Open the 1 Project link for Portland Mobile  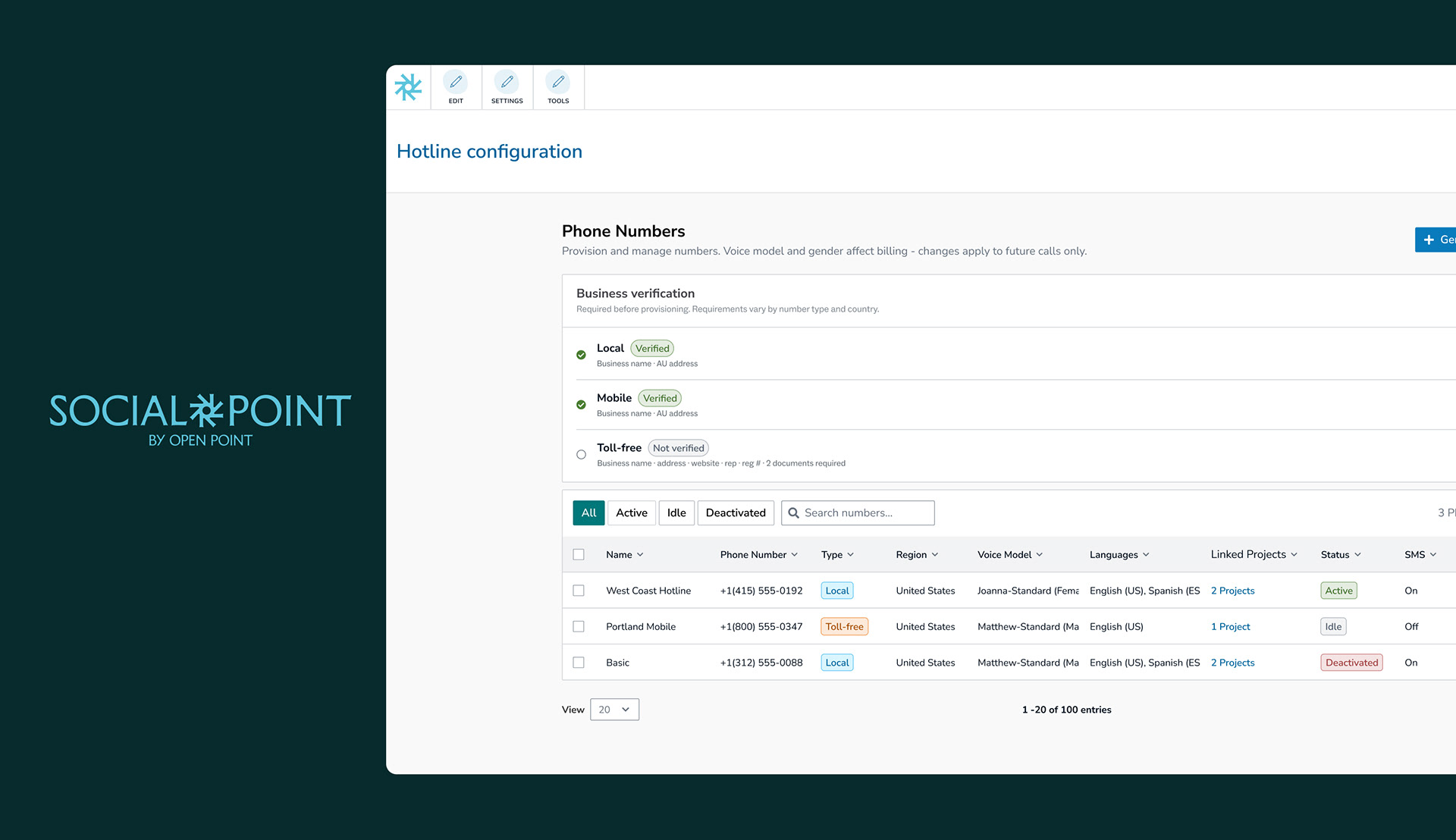[1230, 627]
